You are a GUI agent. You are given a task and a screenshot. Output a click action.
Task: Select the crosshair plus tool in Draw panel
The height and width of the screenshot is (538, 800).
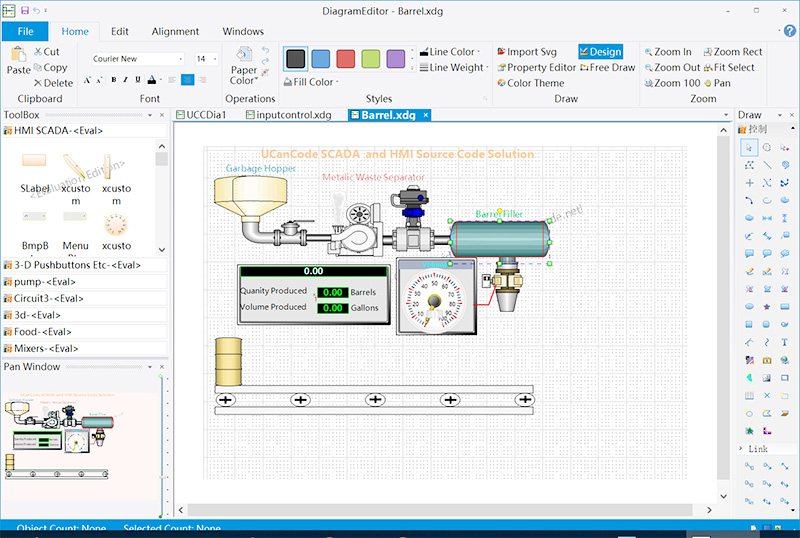pos(749,183)
